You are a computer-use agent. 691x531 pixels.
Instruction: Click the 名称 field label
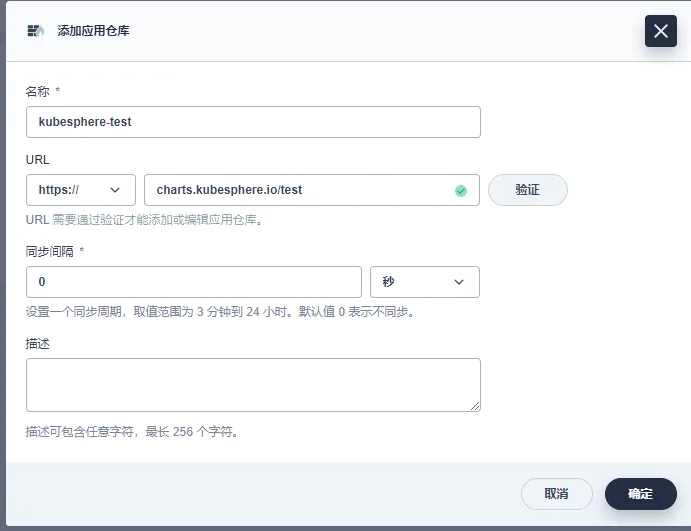37,91
